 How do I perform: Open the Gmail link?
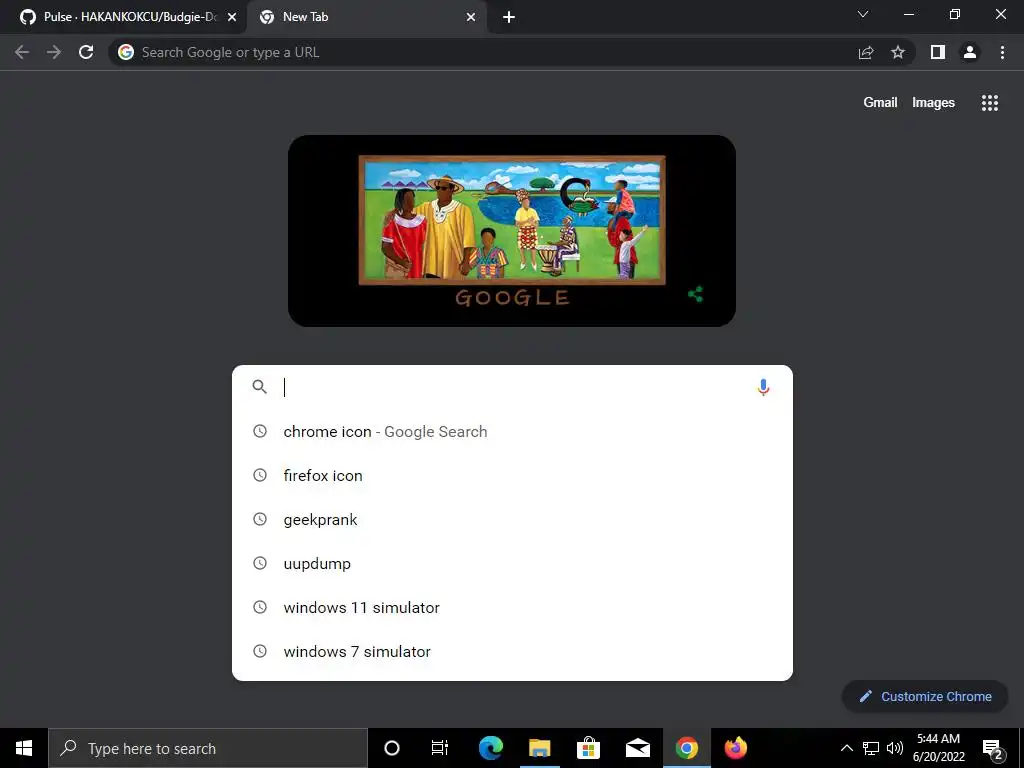[880, 103]
